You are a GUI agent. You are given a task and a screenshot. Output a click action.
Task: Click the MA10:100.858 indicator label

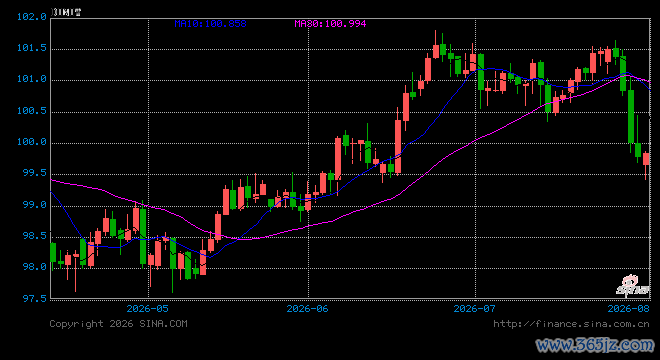tap(210, 24)
